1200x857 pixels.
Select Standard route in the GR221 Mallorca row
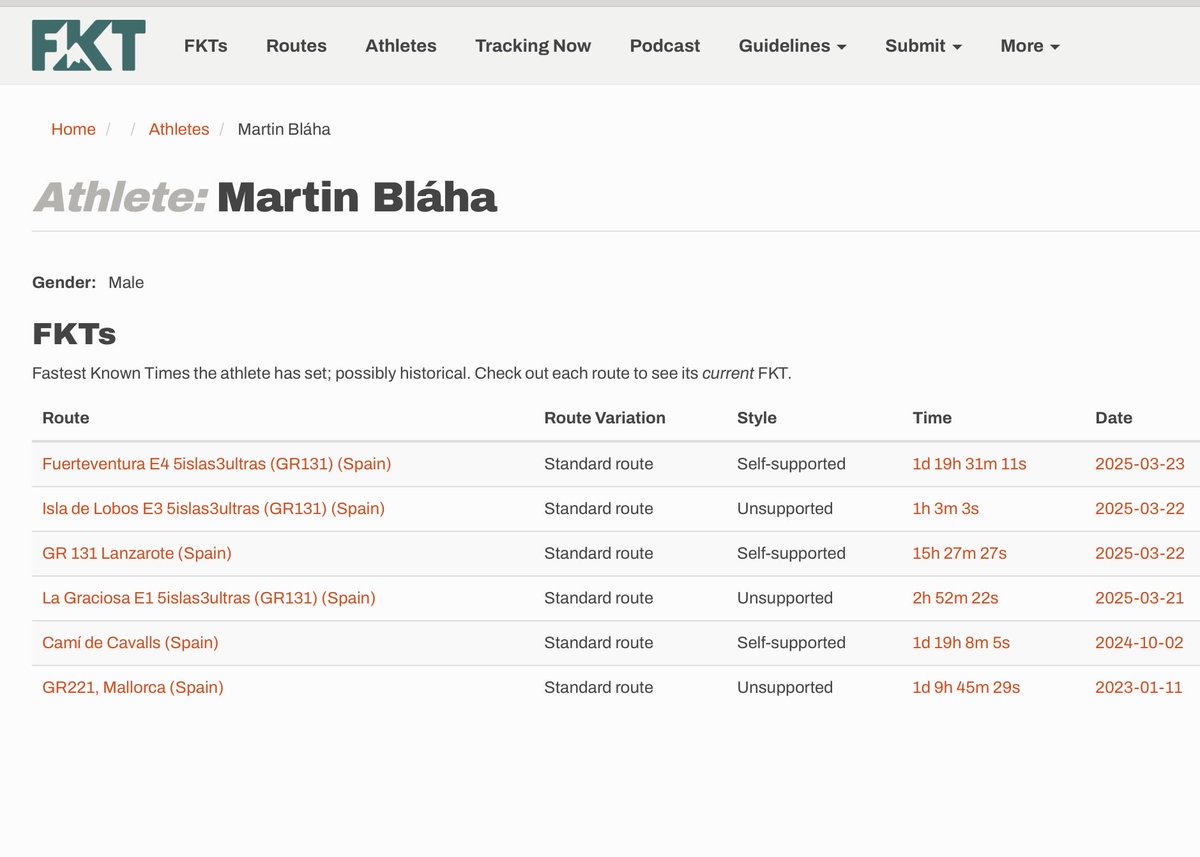point(598,687)
